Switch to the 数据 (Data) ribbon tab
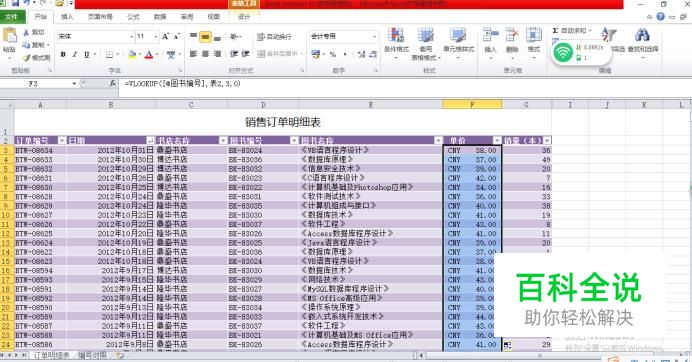This screenshot has width=692, height=362. coord(160,17)
